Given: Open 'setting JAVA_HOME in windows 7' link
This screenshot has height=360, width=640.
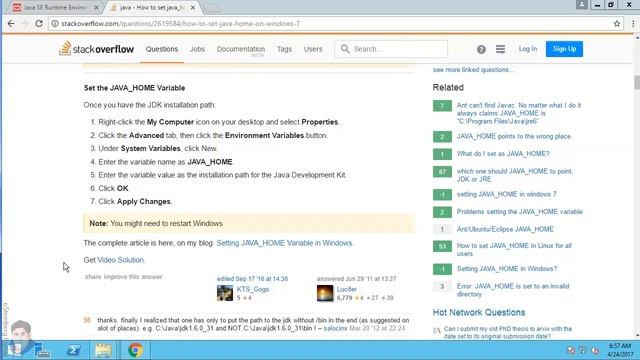Looking at the screenshot, I should coord(506,194).
